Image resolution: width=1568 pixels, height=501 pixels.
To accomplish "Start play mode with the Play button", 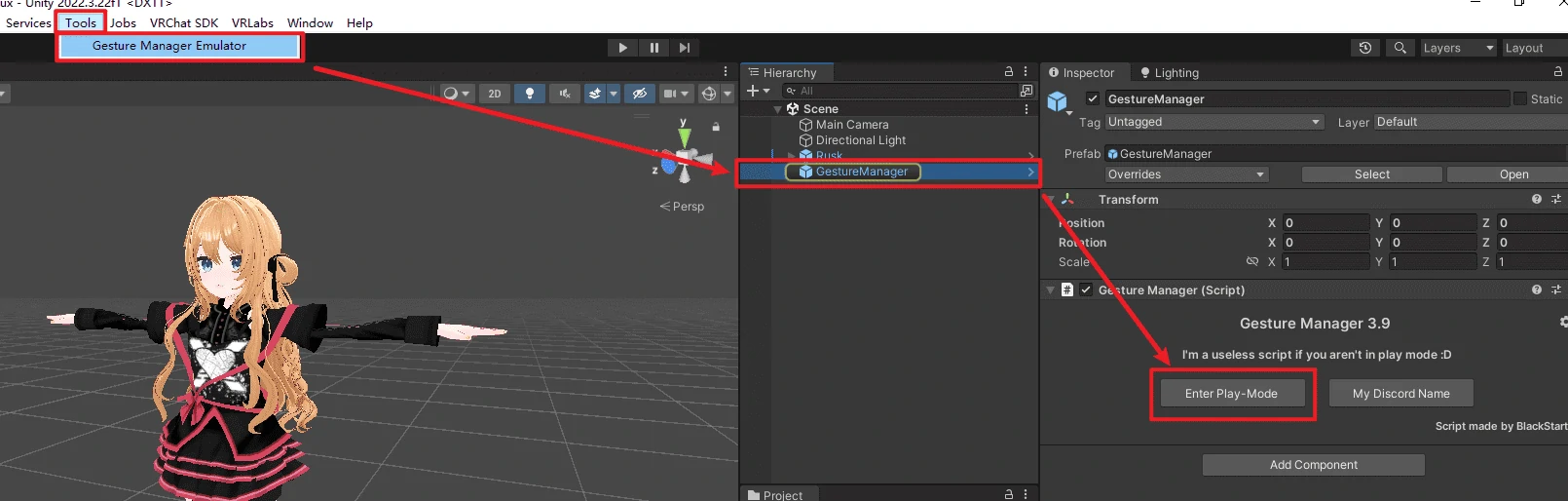I will pyautogui.click(x=622, y=48).
